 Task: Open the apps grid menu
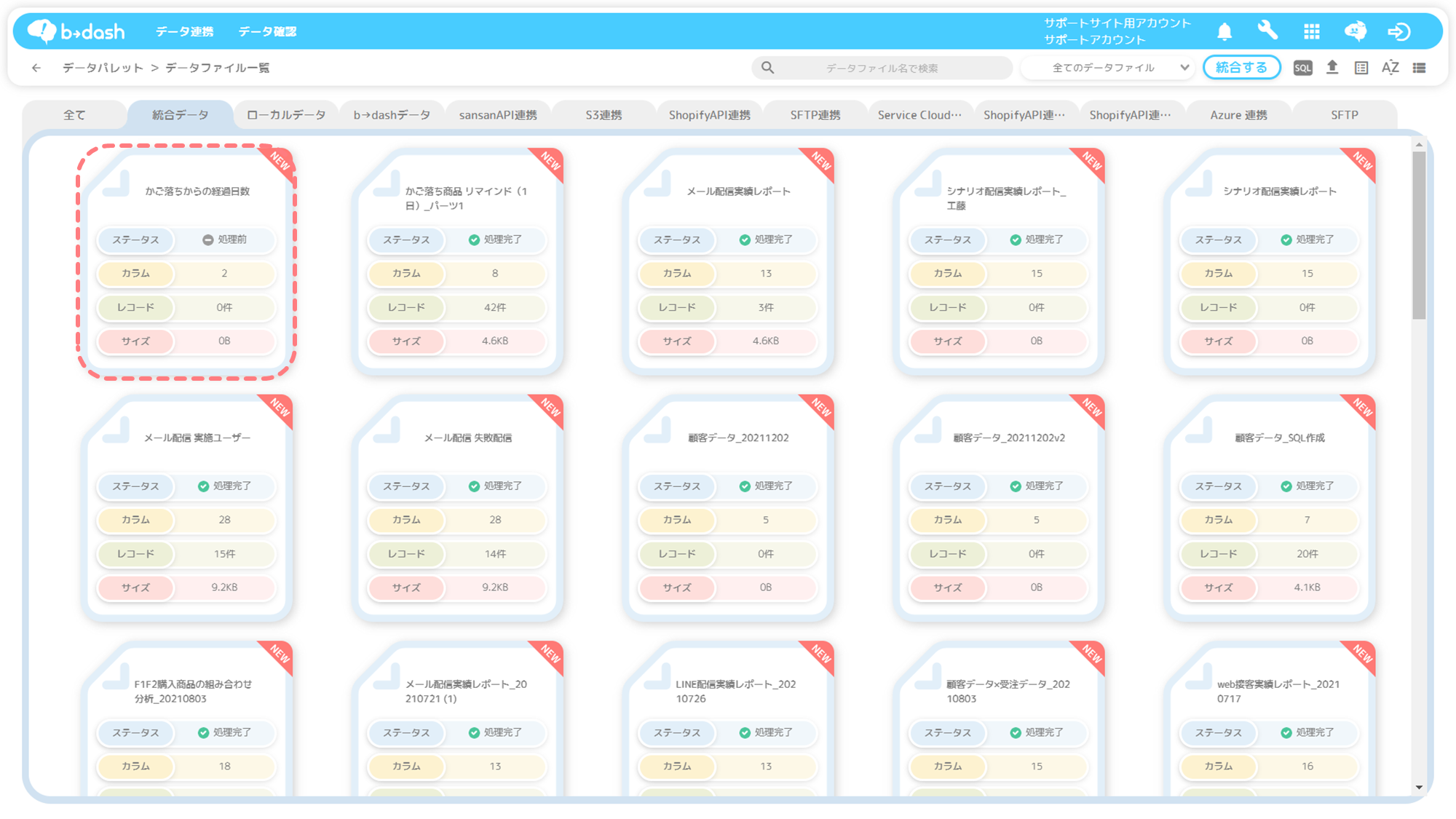[1312, 31]
